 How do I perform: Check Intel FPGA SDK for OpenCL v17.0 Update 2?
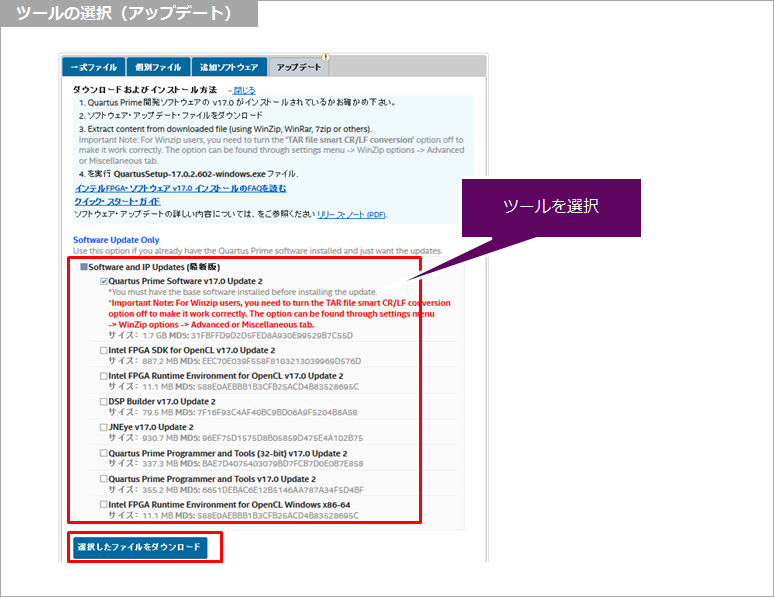click(x=104, y=351)
